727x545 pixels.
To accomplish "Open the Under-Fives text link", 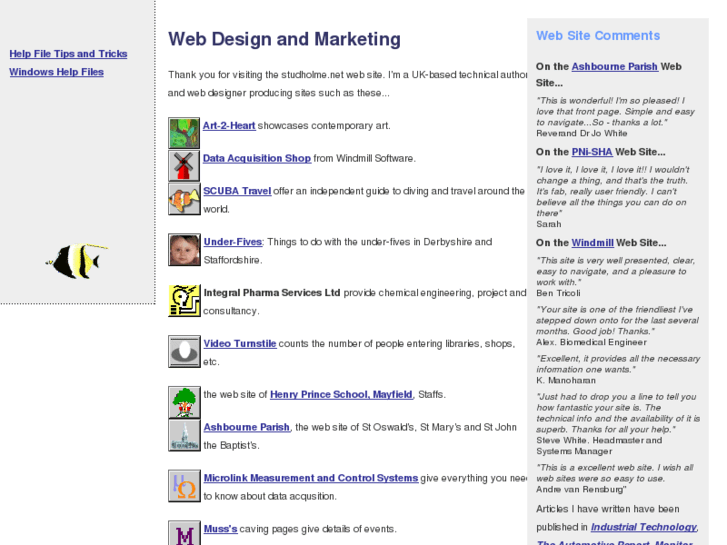I will [232, 242].
